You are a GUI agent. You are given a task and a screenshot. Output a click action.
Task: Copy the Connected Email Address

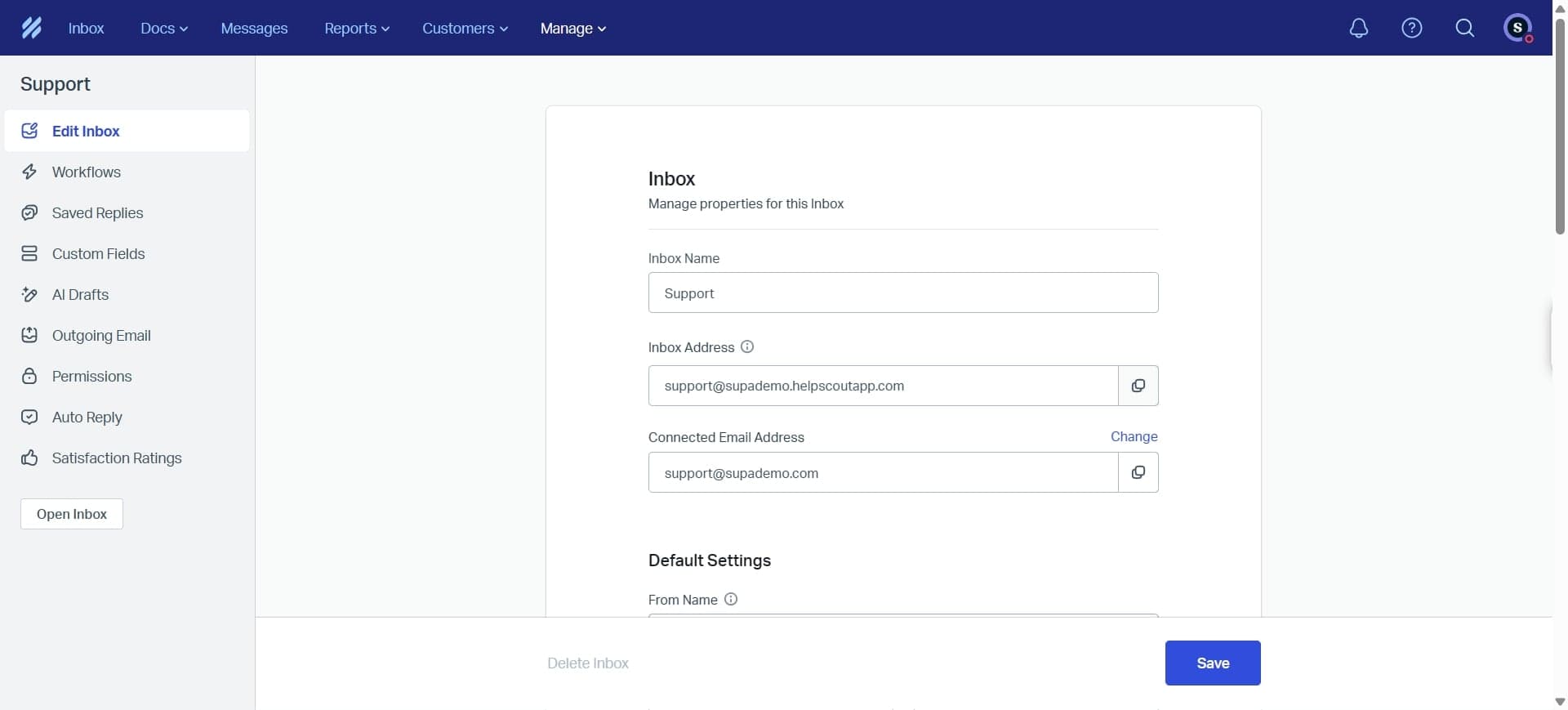pyautogui.click(x=1138, y=472)
